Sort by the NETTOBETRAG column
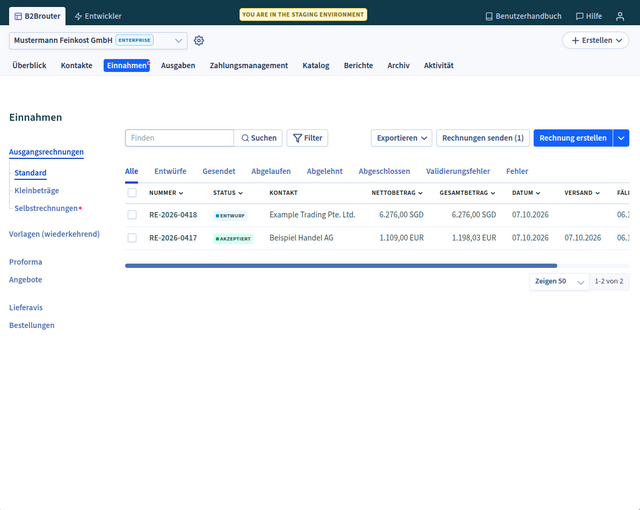This screenshot has height=510, width=640. pos(397,193)
